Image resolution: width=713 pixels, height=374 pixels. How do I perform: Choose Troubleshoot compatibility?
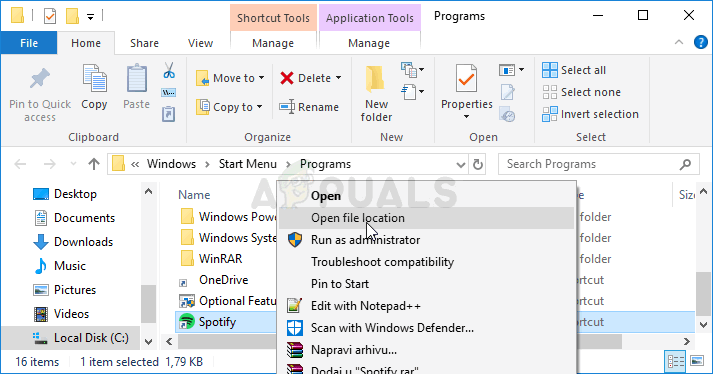click(426, 262)
